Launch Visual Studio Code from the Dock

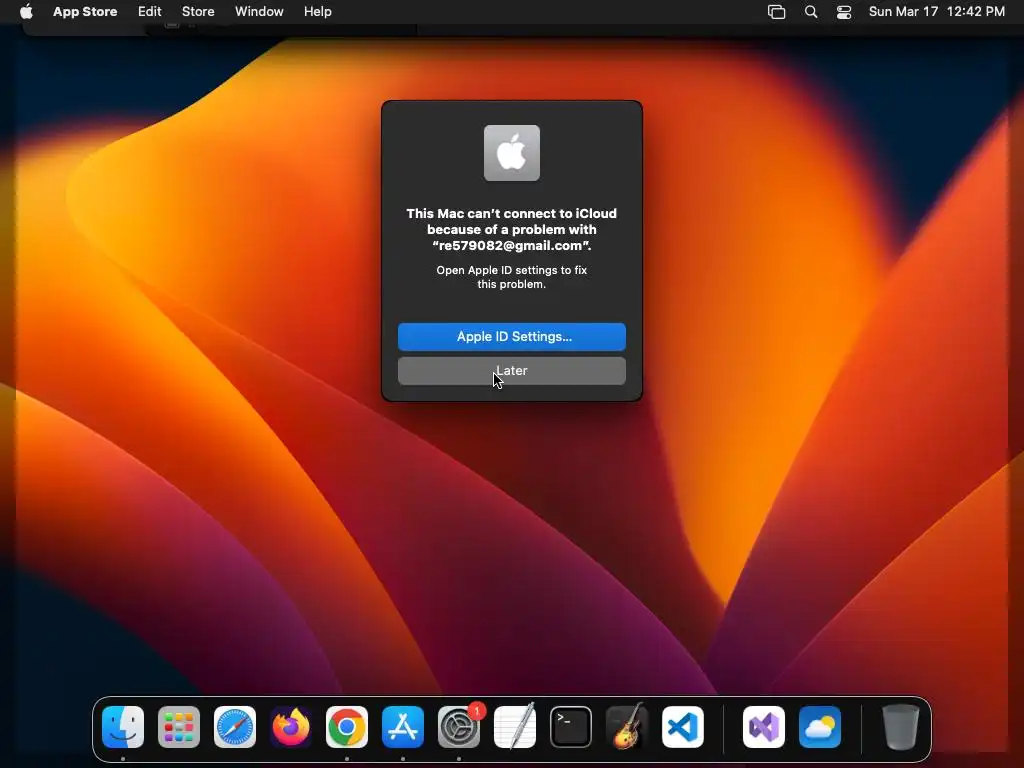pyautogui.click(x=683, y=727)
